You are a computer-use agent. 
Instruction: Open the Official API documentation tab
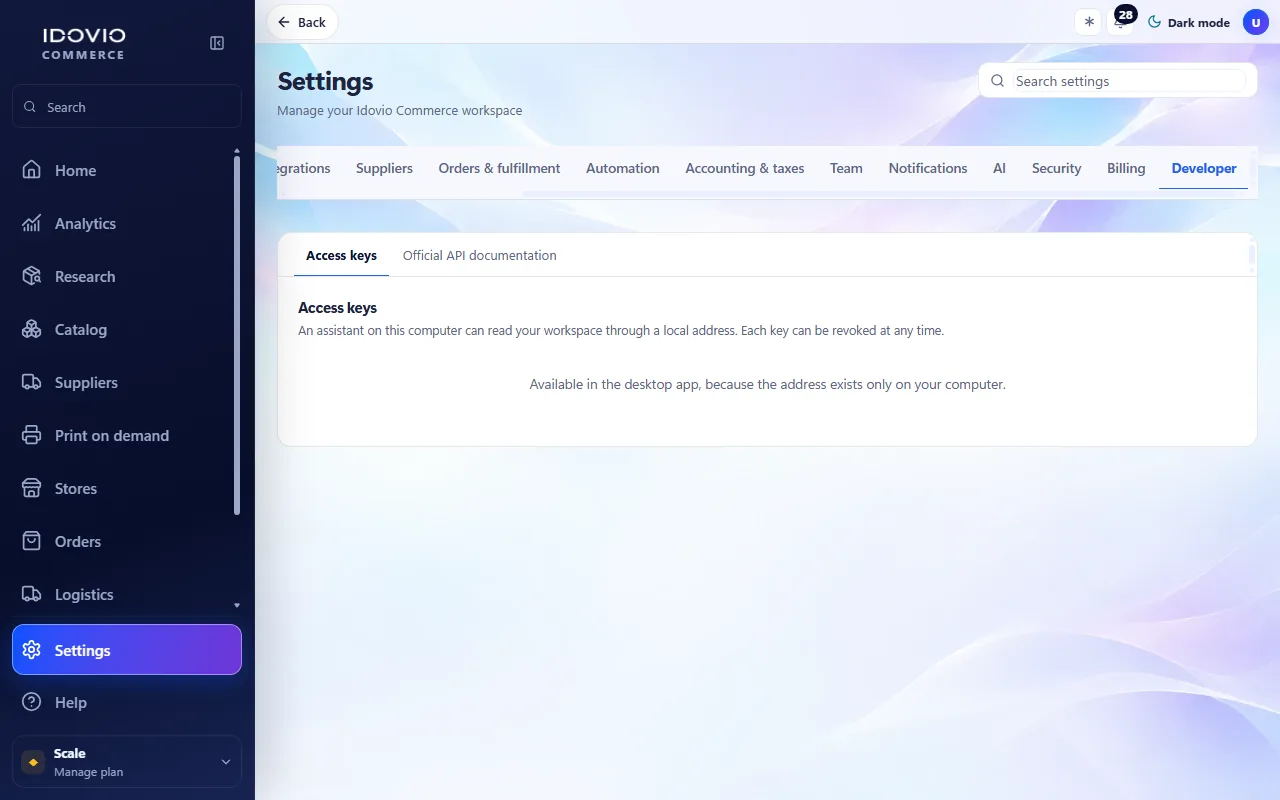tap(480, 256)
